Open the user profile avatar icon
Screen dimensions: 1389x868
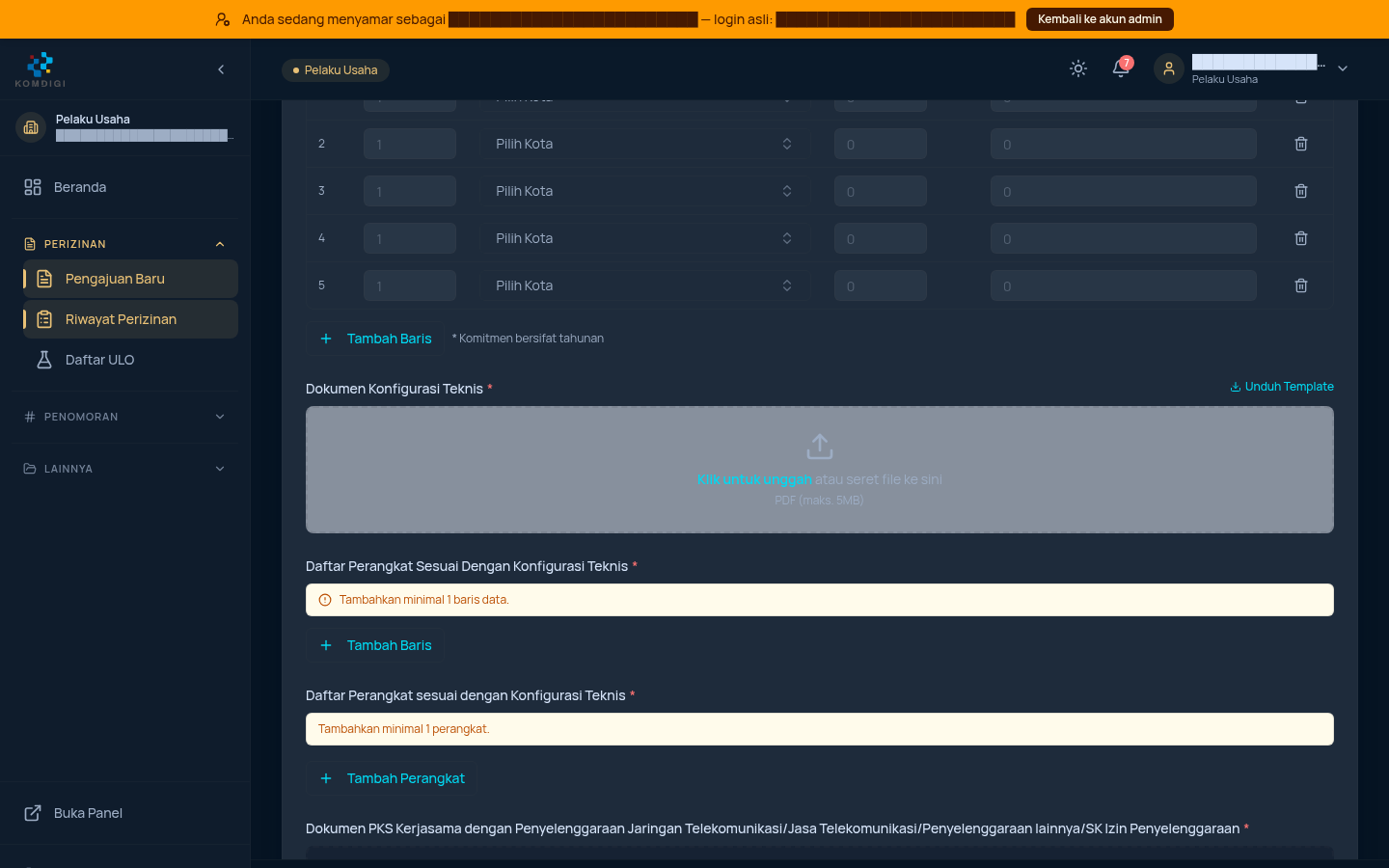(x=1169, y=68)
